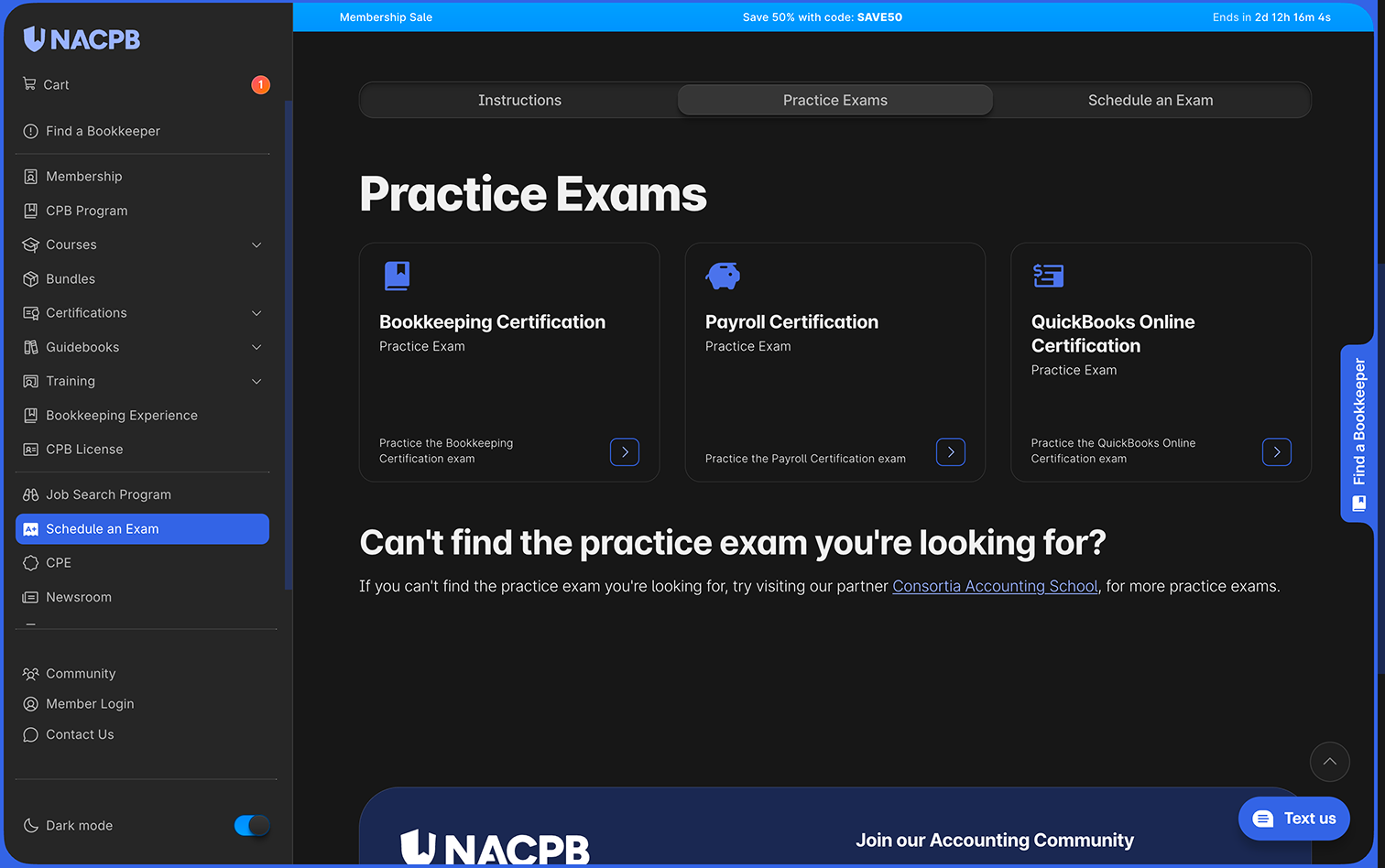
Task: Click the cart item count badge
Action: tap(260, 84)
